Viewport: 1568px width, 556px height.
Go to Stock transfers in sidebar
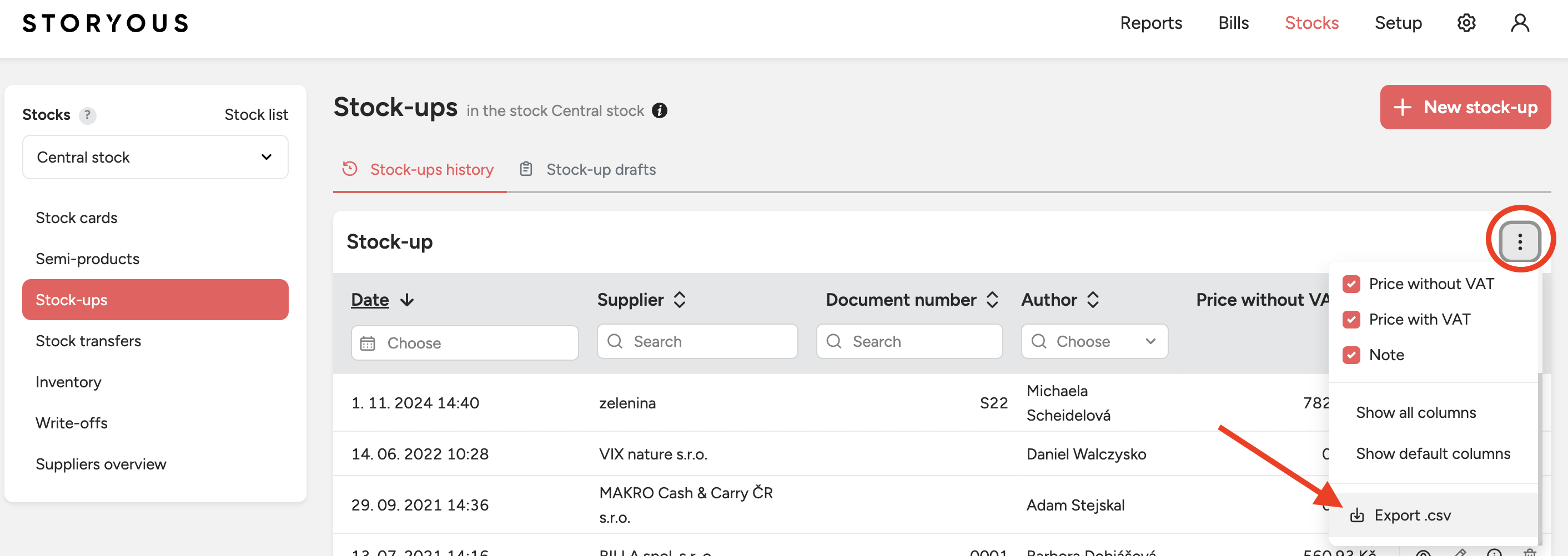88,341
